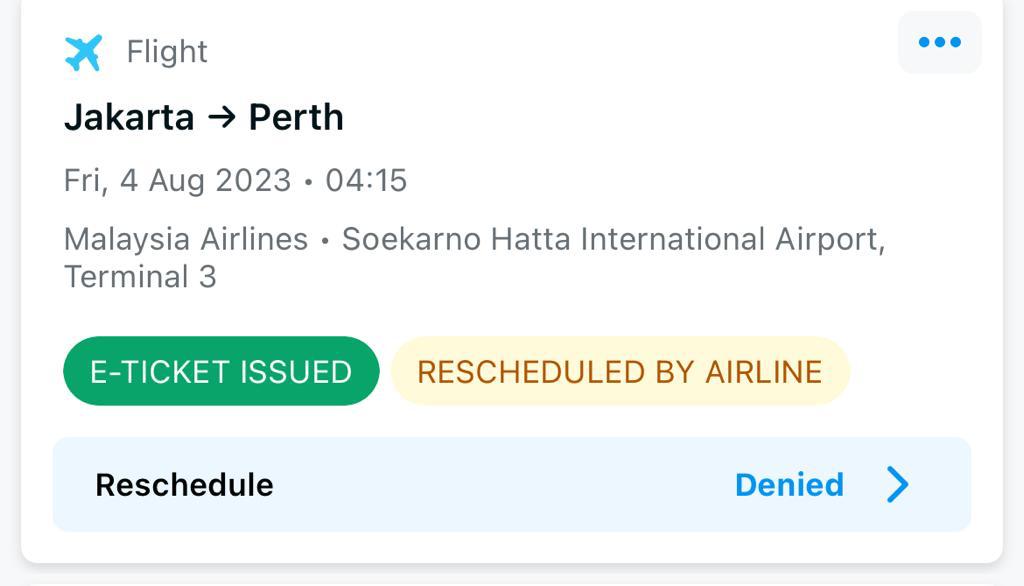Screen dimensions: 1024x586
Task: Select the E-TICKET ISSUED status badge
Action: pyautogui.click(x=221, y=371)
